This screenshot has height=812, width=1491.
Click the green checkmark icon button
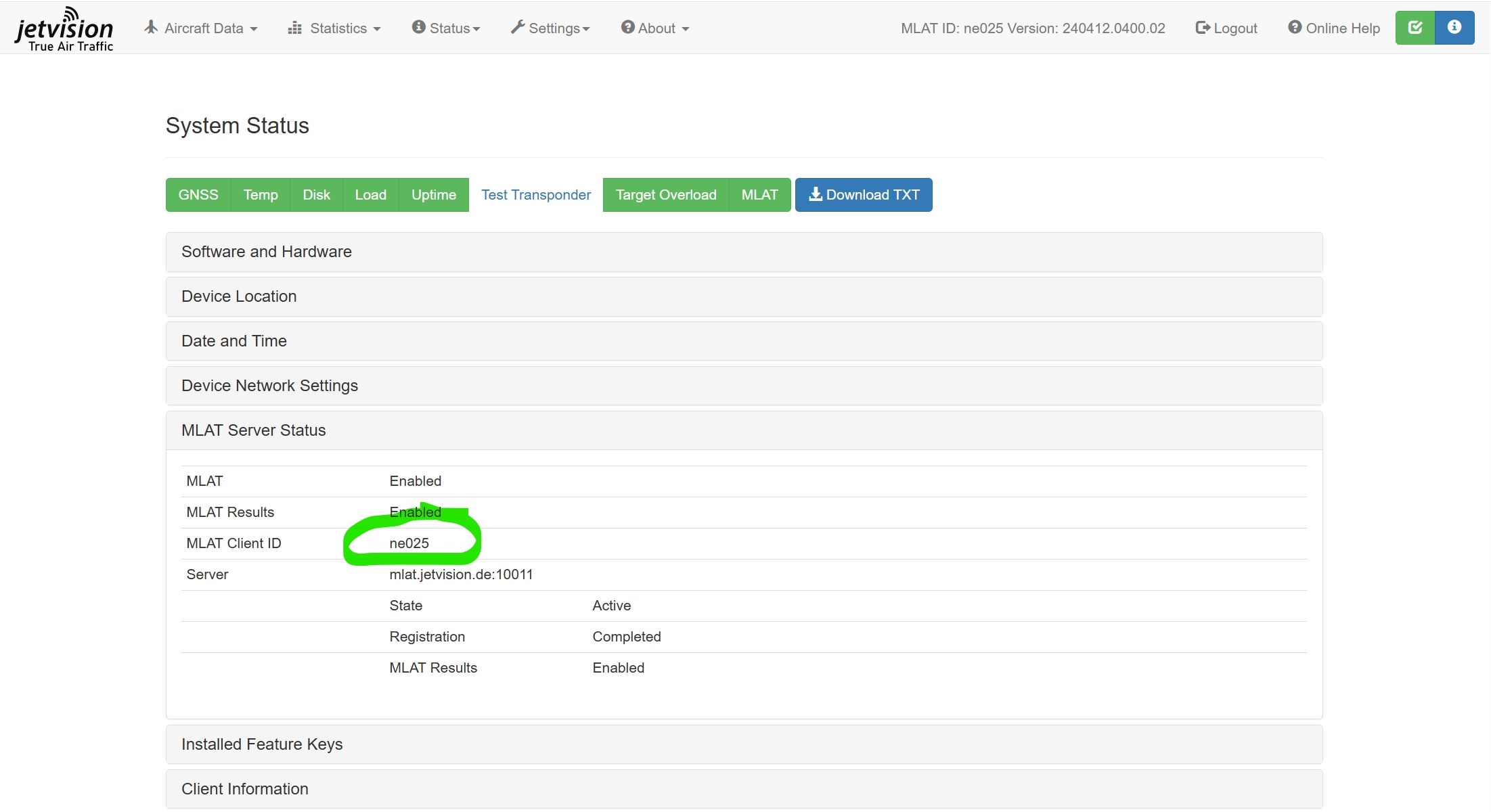1415,28
